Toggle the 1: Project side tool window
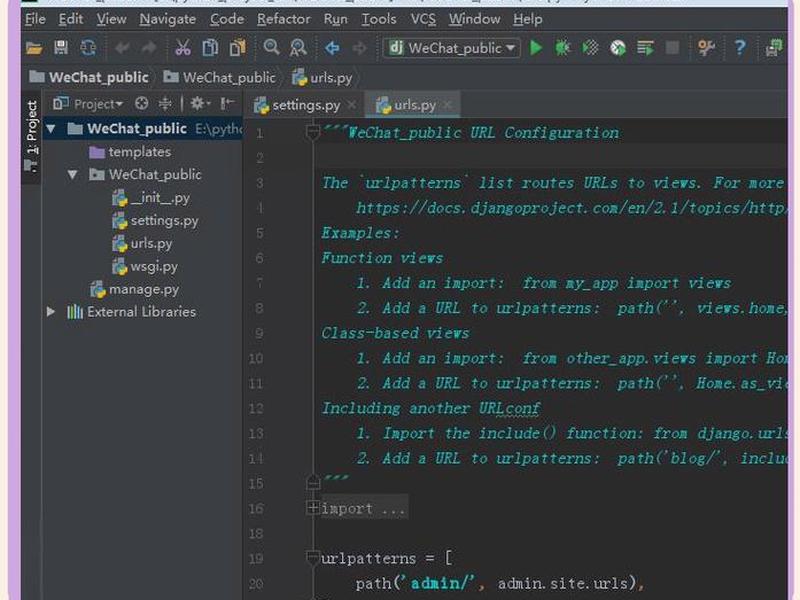Screen dimensions: 800x600 click(32, 135)
